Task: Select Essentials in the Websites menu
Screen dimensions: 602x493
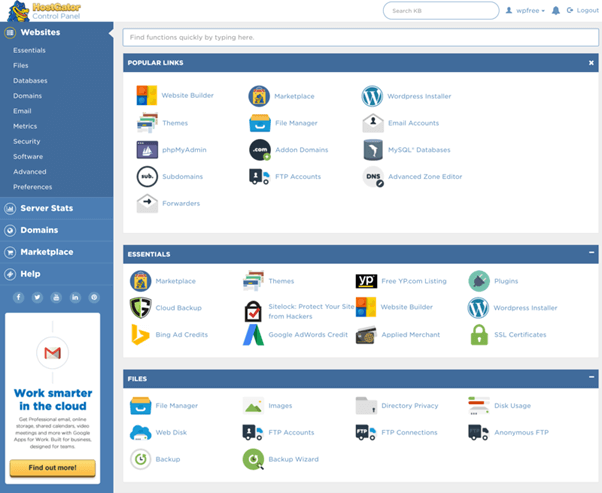Action: [29, 50]
